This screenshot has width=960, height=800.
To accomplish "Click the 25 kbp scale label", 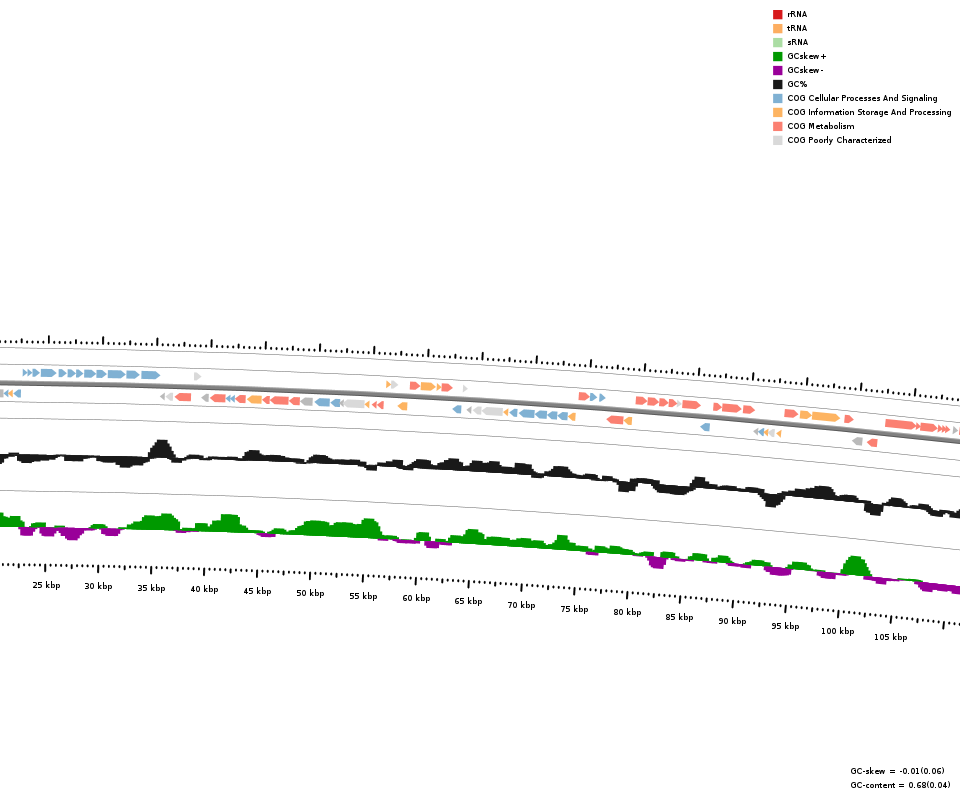I will 46,585.
